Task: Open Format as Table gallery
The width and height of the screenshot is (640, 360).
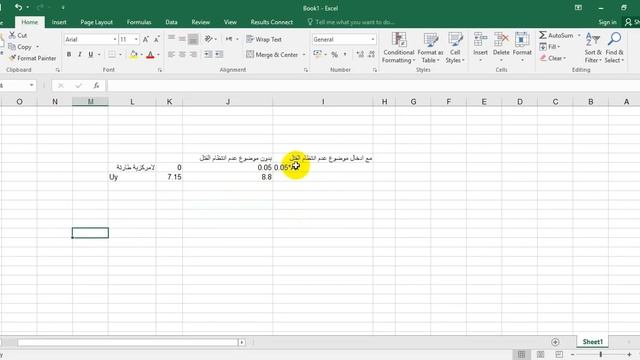Action: [430, 48]
